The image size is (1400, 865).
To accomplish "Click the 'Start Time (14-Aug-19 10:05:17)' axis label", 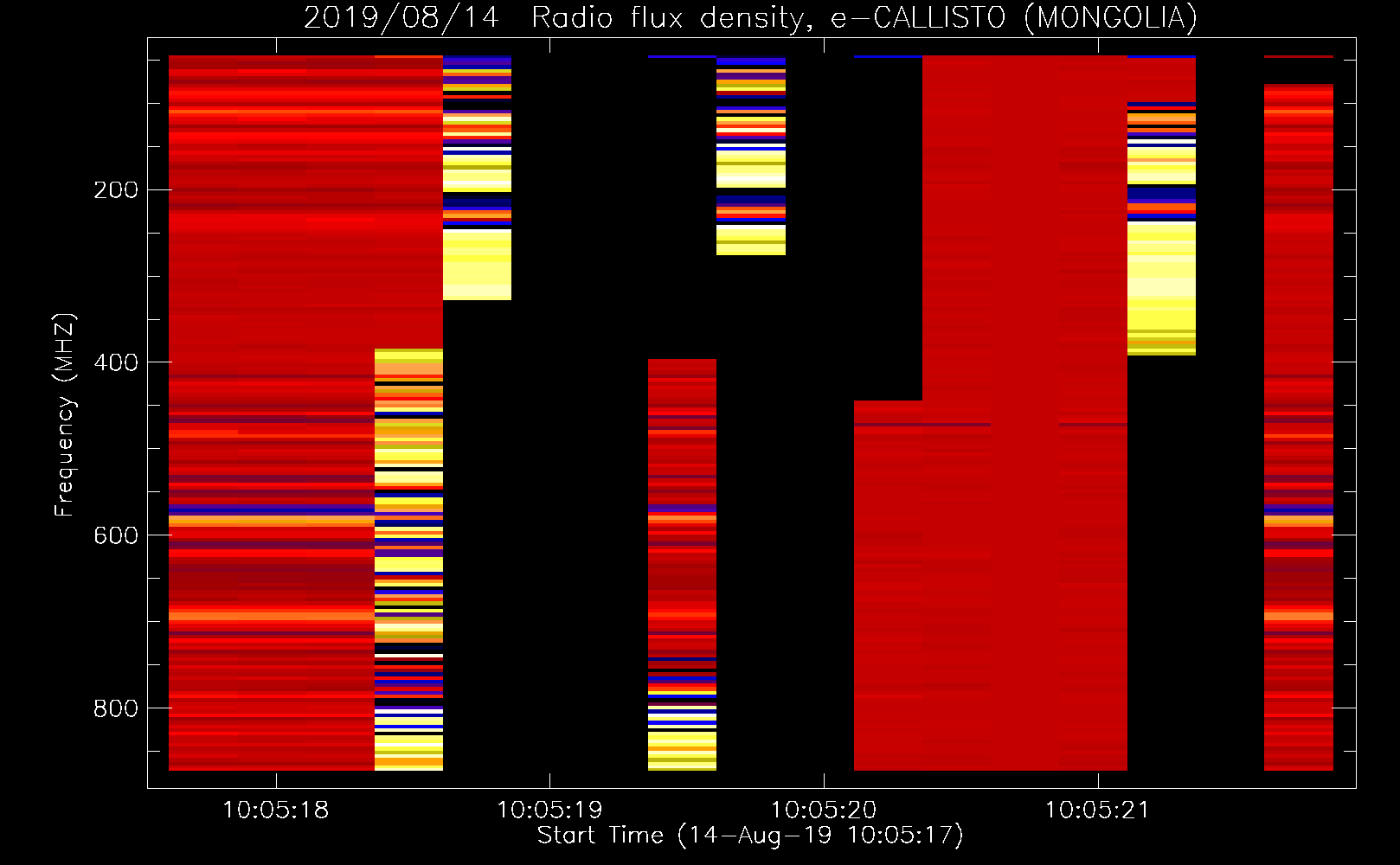I will [750, 836].
